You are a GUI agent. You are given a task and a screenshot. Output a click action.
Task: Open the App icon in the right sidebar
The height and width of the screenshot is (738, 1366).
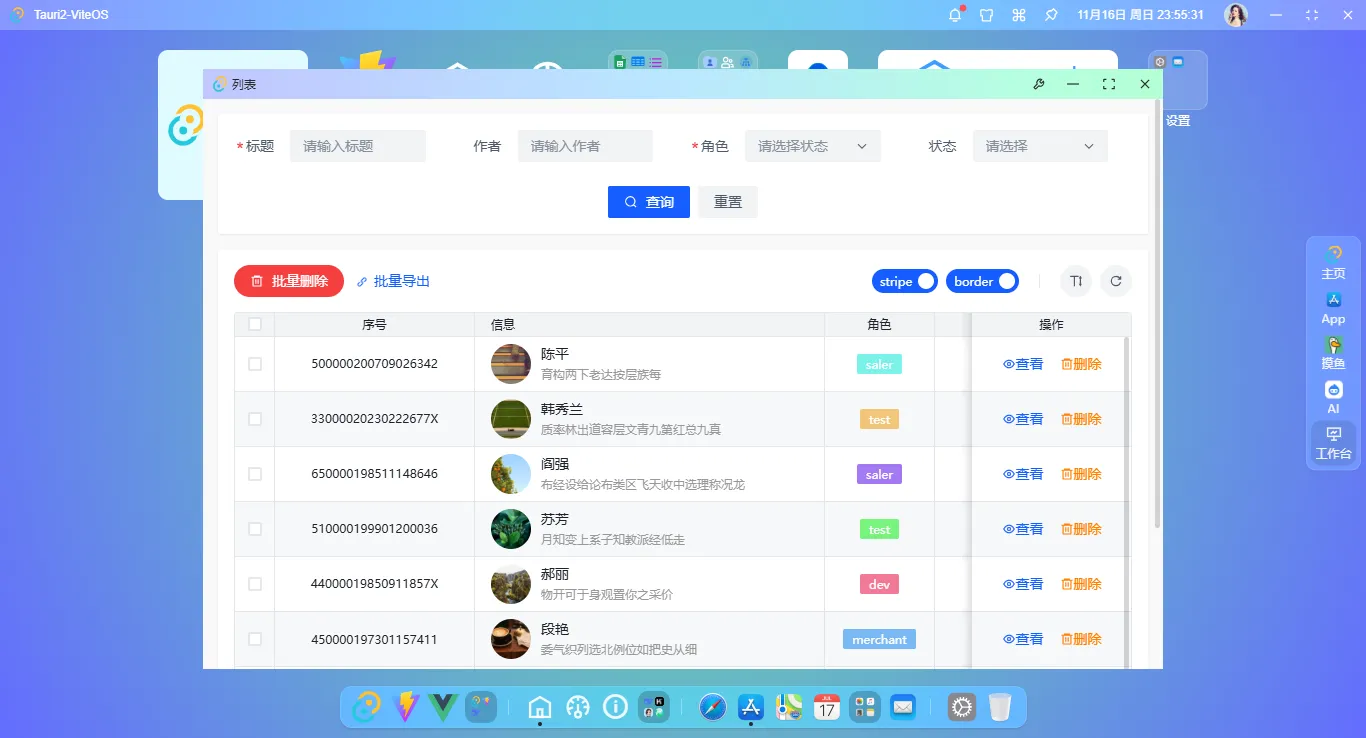[1333, 307]
